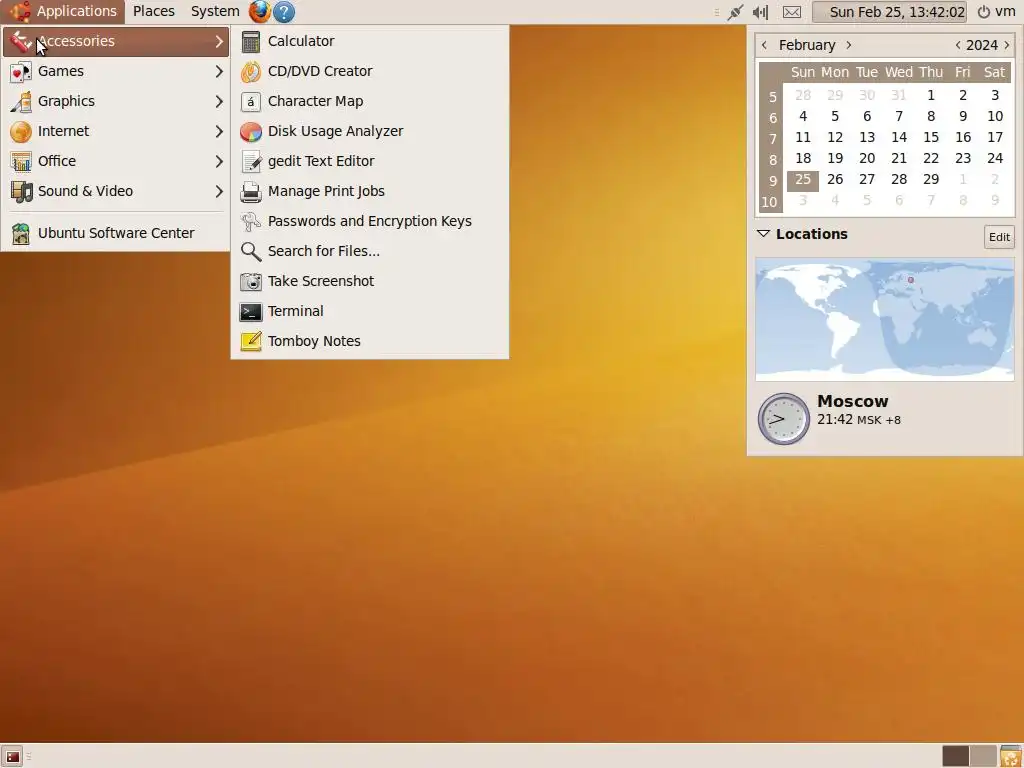This screenshot has height=768, width=1024.
Task: Collapse the Locations section triangle
Action: point(763,234)
